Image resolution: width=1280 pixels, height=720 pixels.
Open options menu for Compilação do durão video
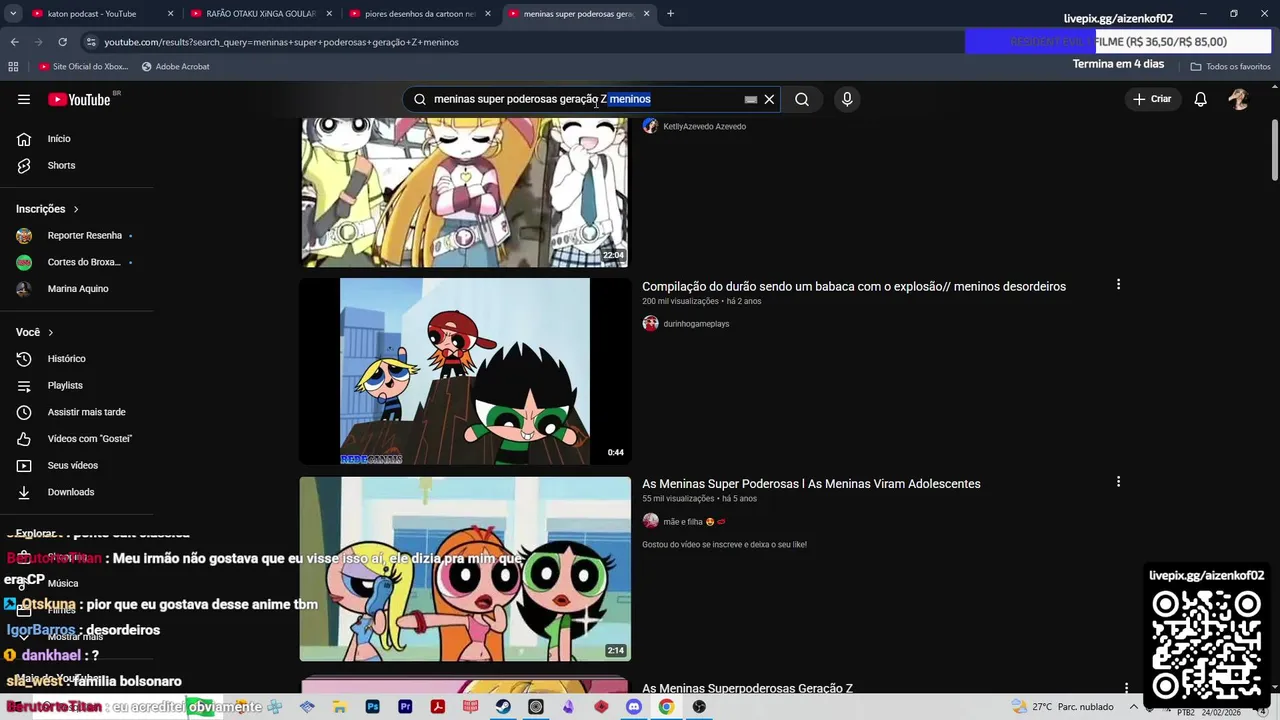pyautogui.click(x=1118, y=285)
